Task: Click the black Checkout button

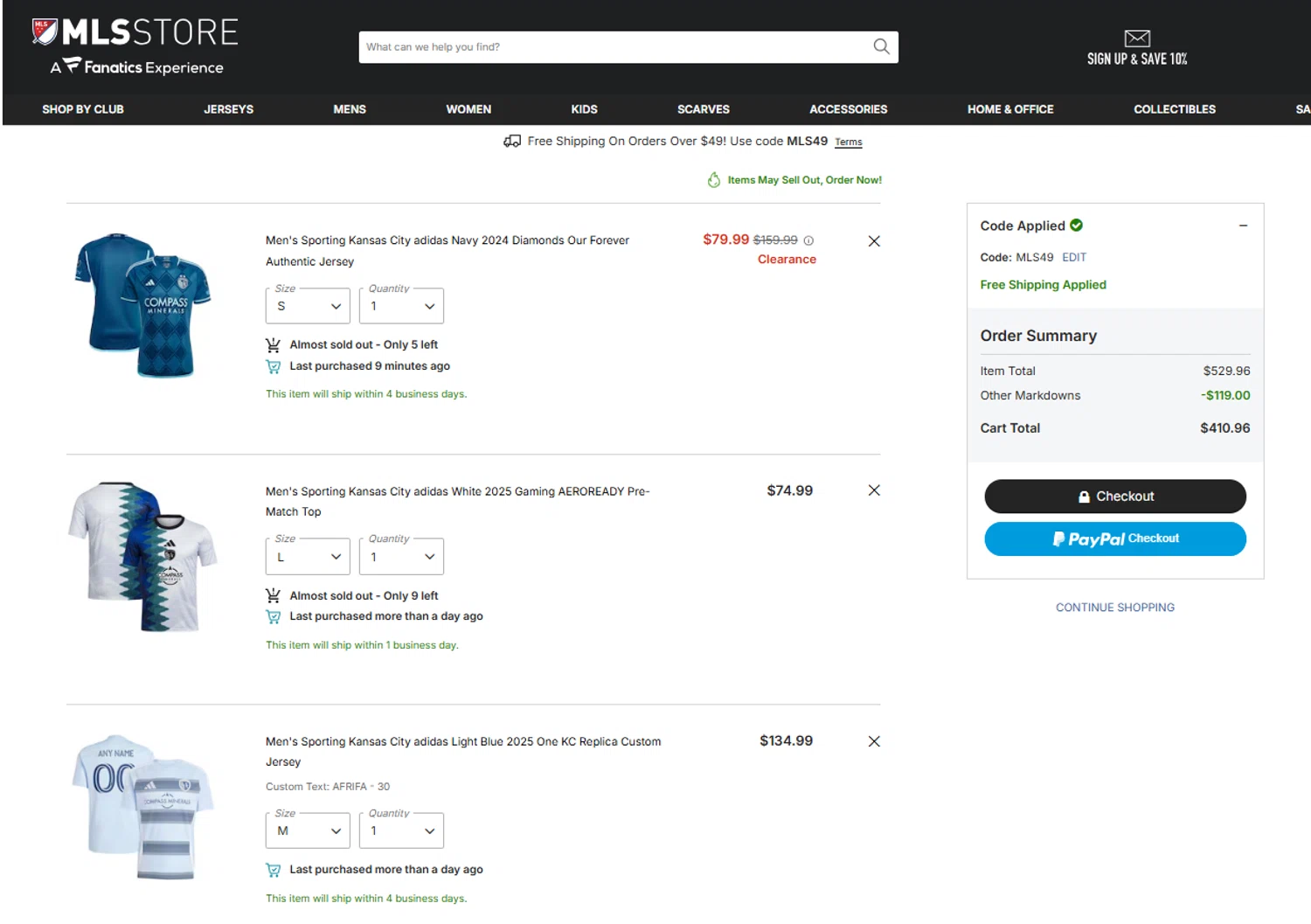Action: (x=1114, y=497)
